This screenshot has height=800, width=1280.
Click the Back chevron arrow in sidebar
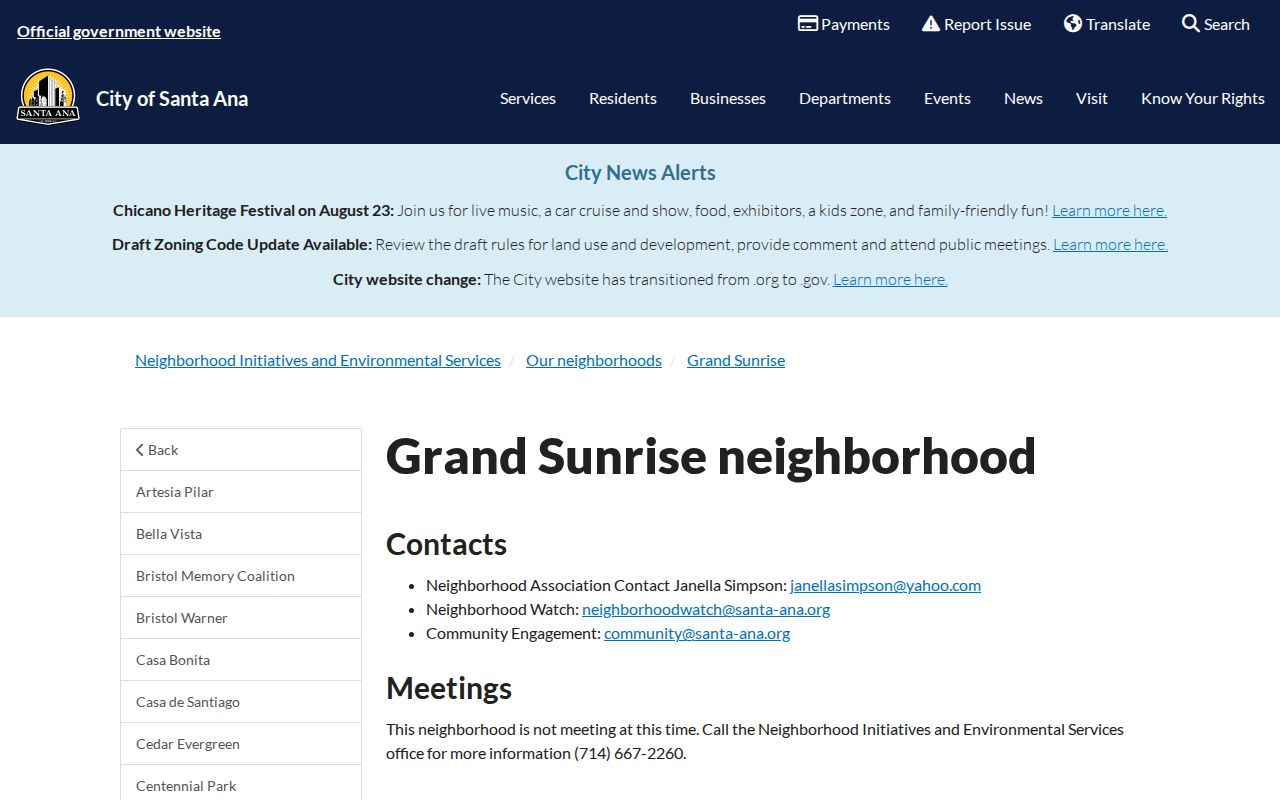coord(140,450)
